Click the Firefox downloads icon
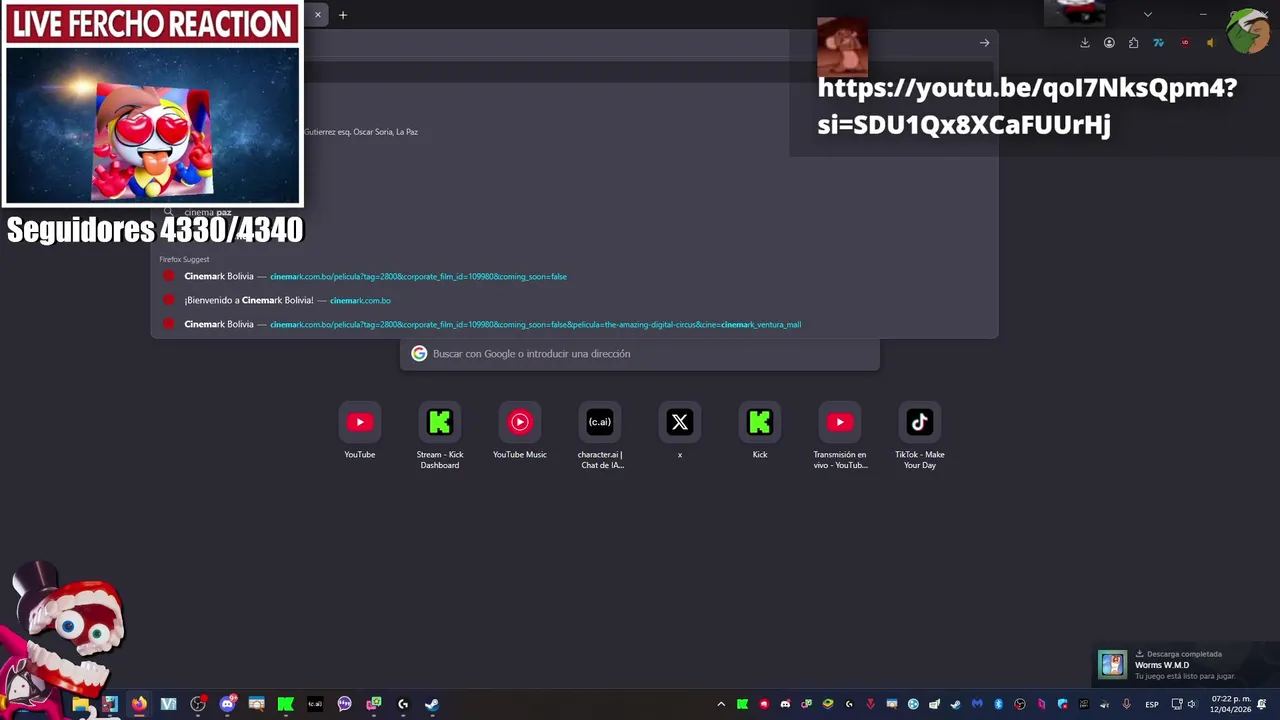 click(1085, 43)
